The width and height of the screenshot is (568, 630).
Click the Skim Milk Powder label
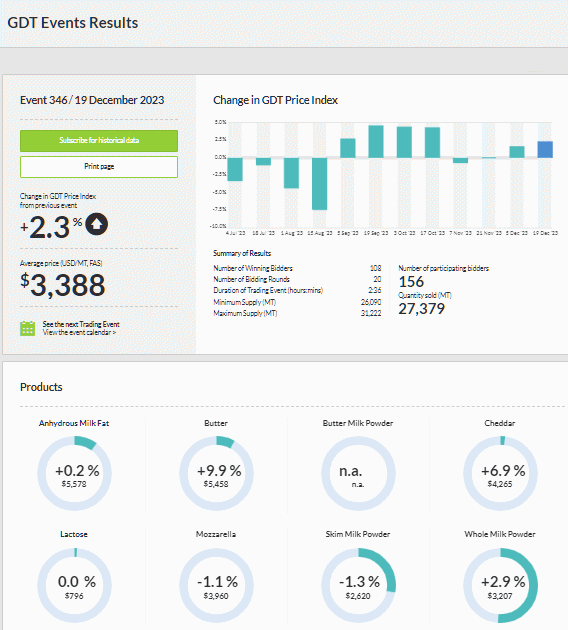(358, 534)
